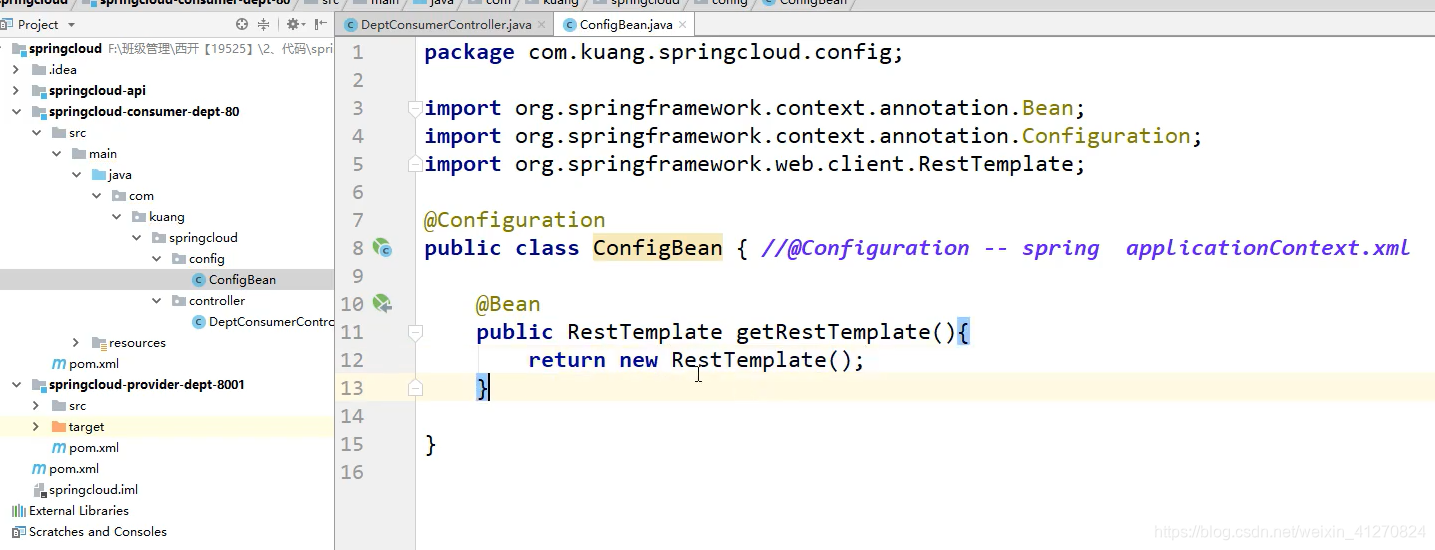Select DeptConsumerController in the project tree
Screen dimensions: 1435x550
[x=271, y=322]
